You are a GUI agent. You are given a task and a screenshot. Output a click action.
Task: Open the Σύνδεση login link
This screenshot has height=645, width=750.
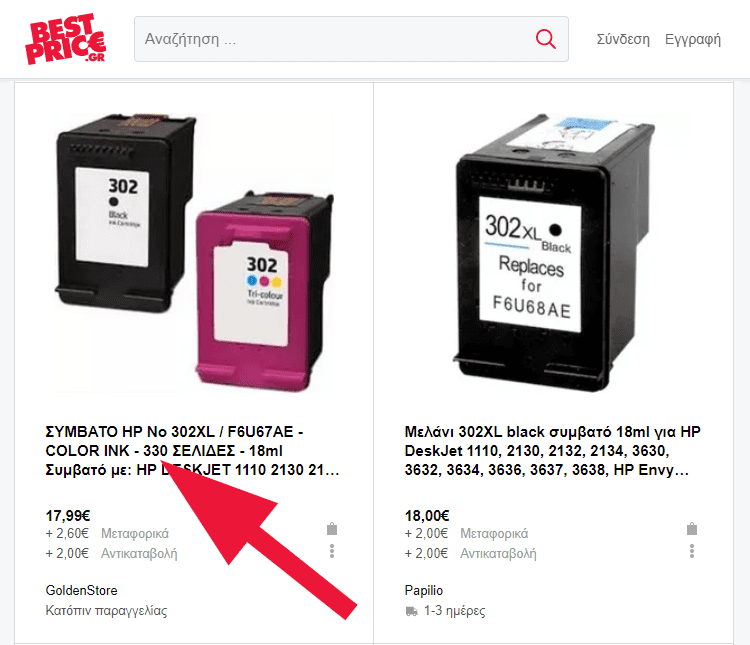(623, 39)
